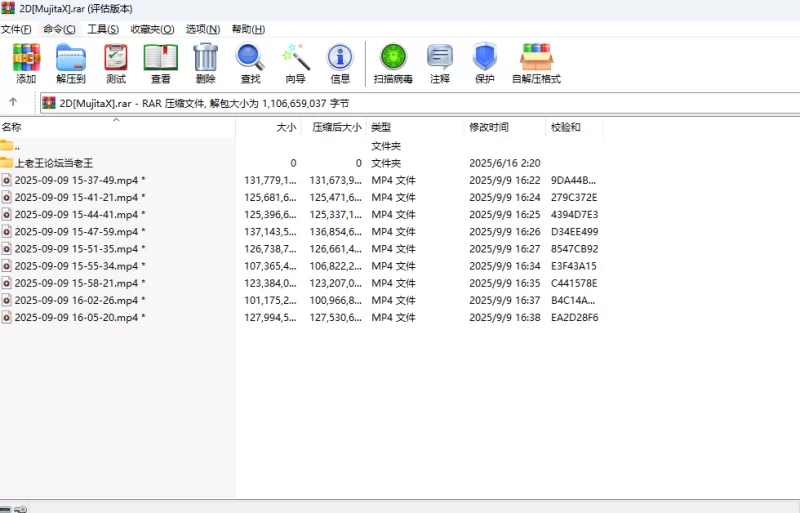Click the 删除 (Delete) trash icon

205,63
